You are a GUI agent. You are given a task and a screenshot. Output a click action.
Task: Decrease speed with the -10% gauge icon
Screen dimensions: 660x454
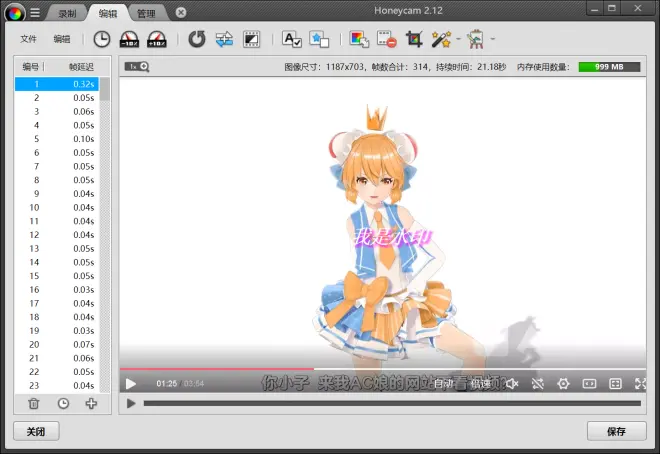[129, 39]
